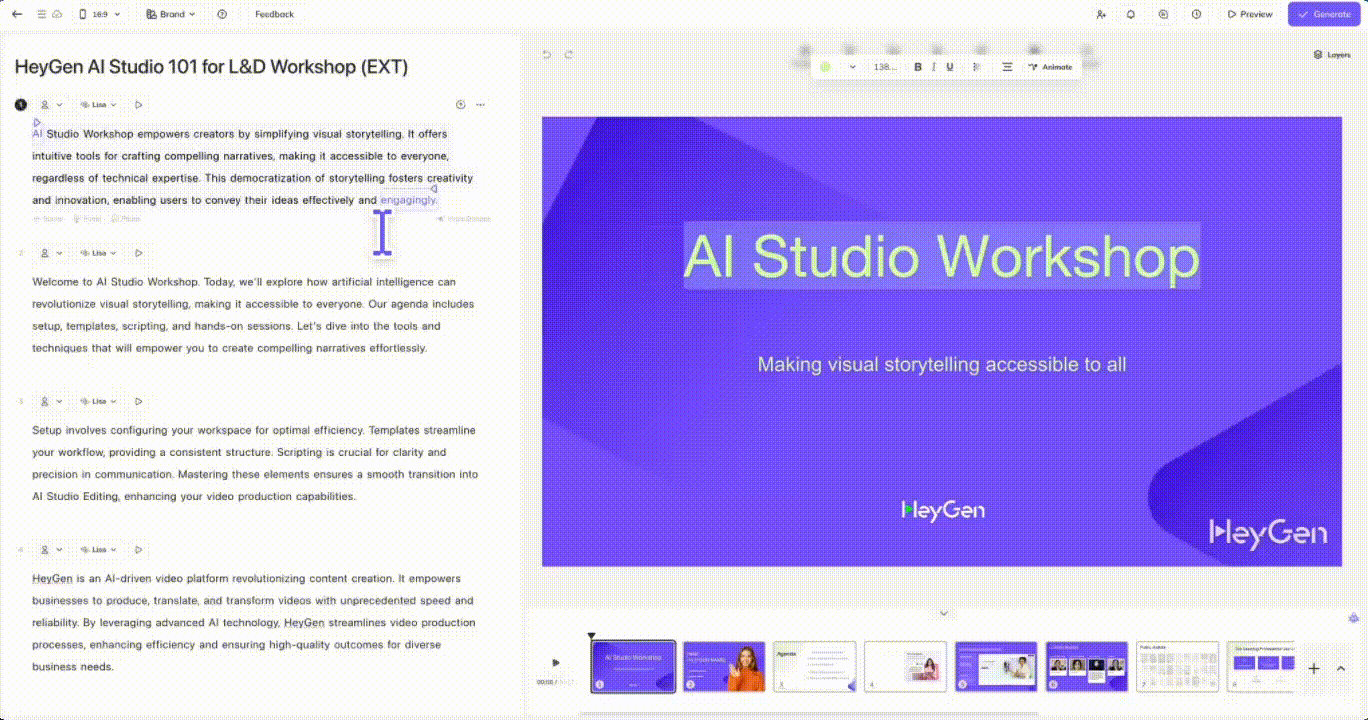Play the timeline from the play button
Image resolution: width=1368 pixels, height=720 pixels.
coord(556,662)
